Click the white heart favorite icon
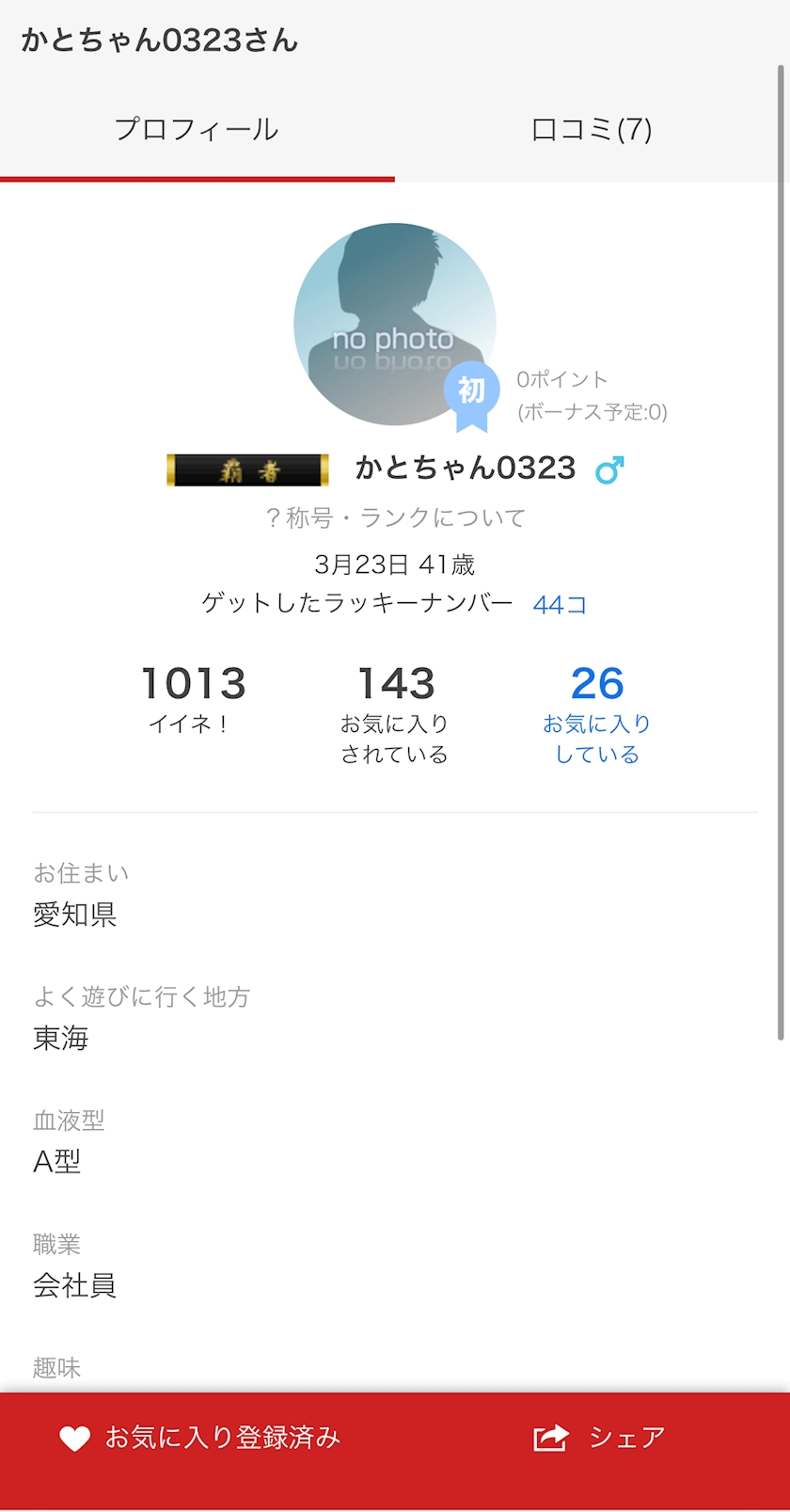Screen dimensions: 790x1512 [x=74, y=1438]
